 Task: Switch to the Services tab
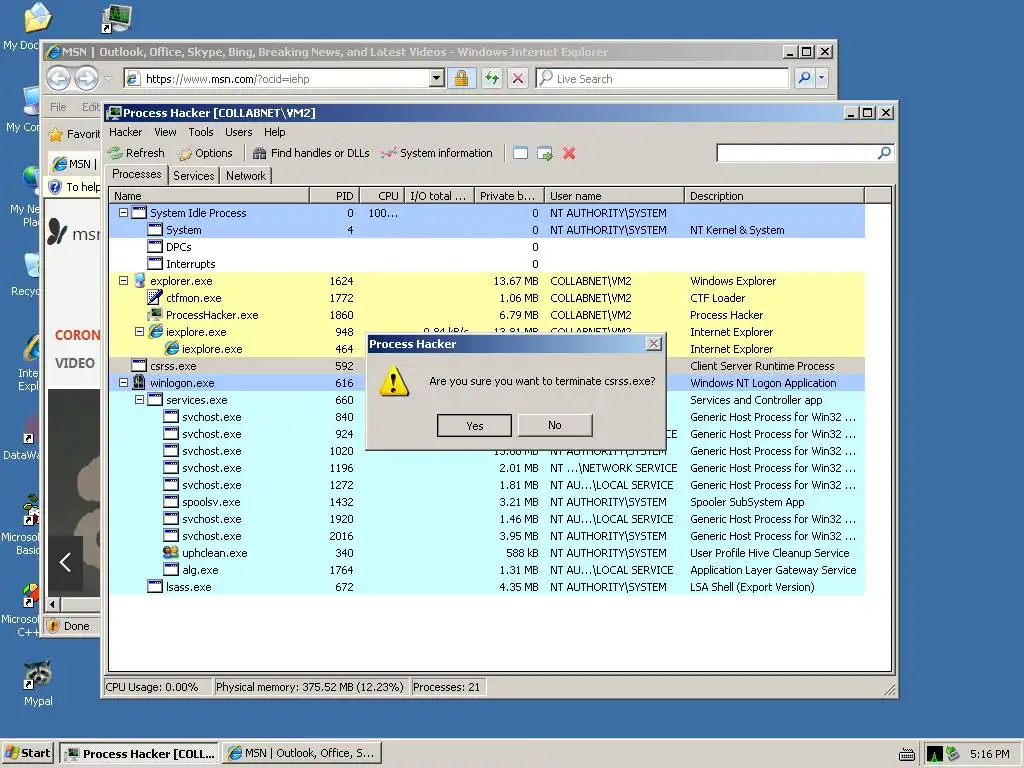(193, 176)
